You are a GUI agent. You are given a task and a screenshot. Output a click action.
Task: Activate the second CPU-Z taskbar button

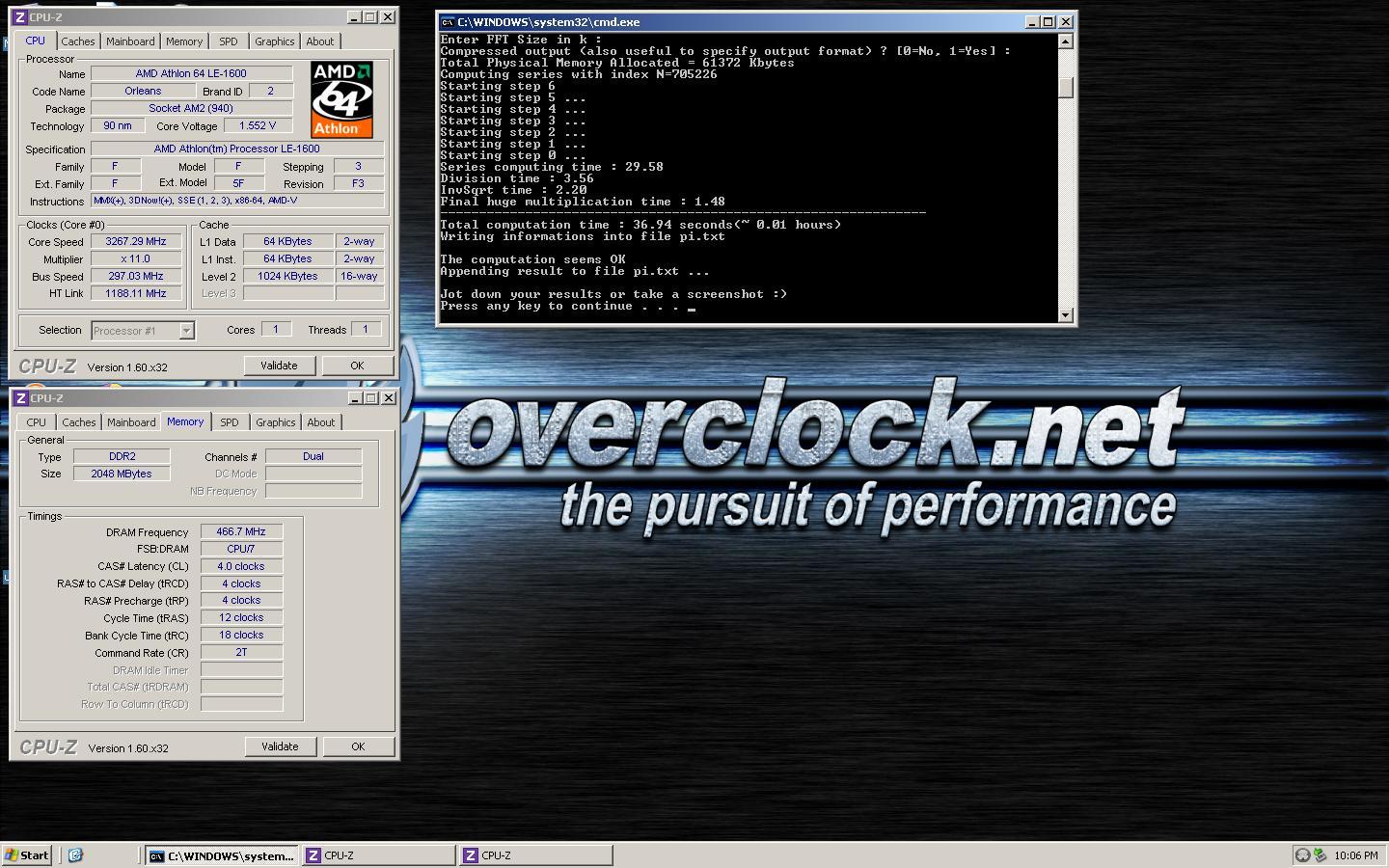click(x=536, y=855)
